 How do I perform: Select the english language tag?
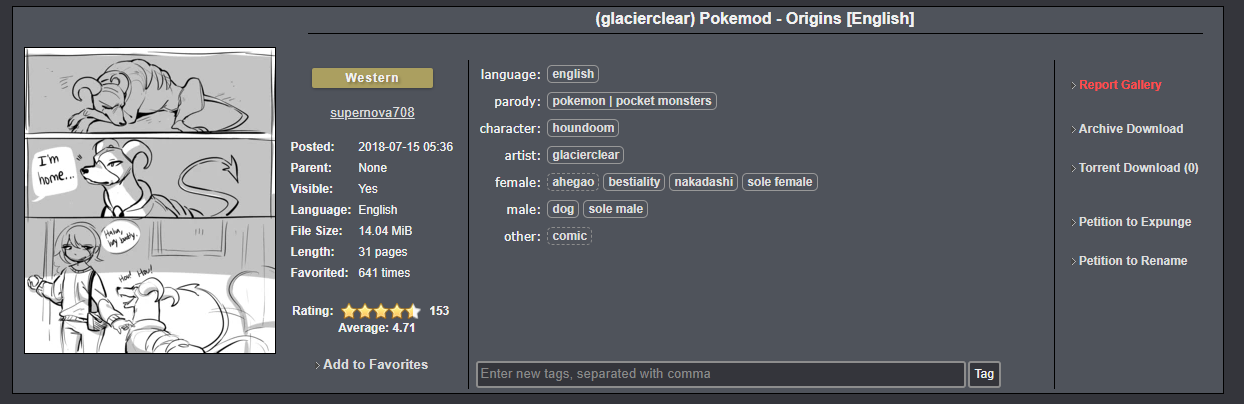[573, 74]
